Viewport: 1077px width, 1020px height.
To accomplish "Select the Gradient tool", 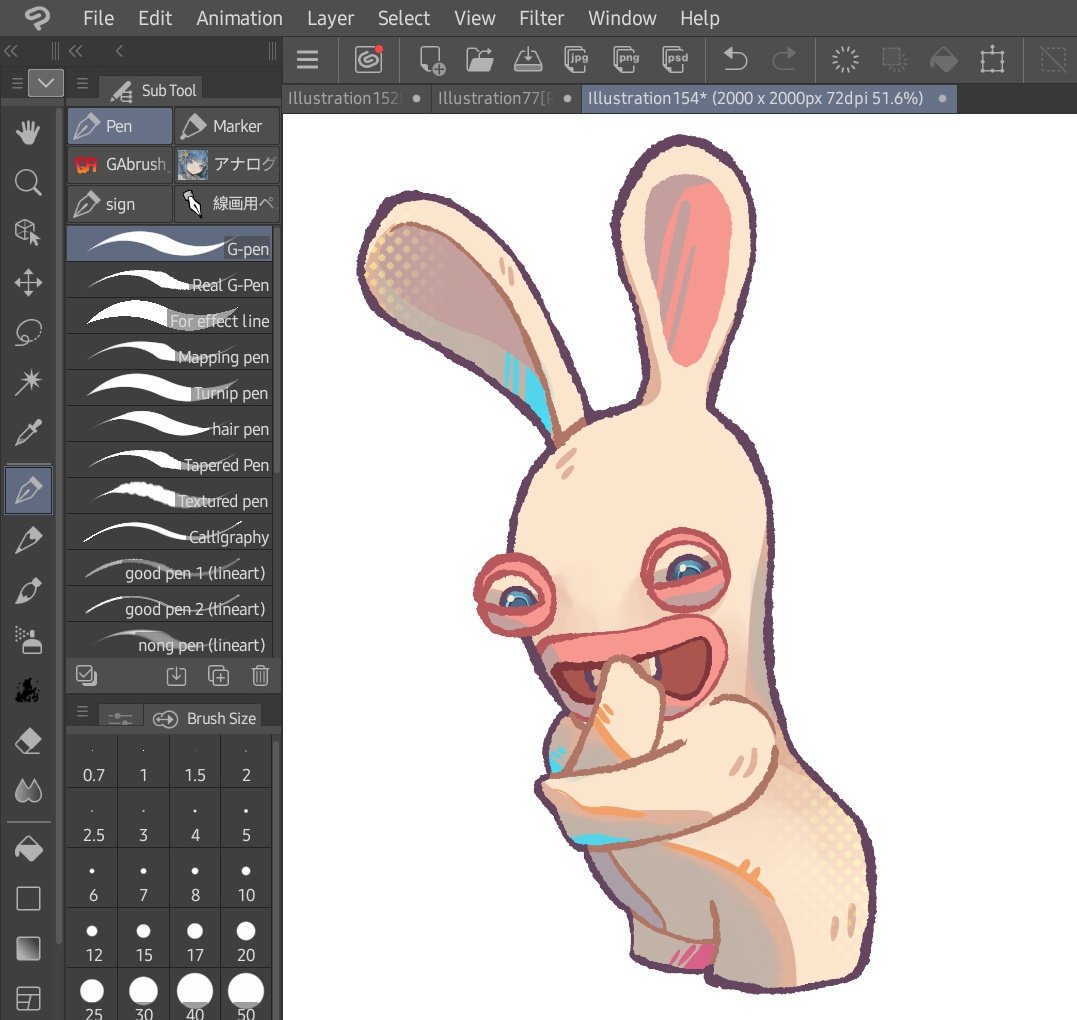I will 28,949.
